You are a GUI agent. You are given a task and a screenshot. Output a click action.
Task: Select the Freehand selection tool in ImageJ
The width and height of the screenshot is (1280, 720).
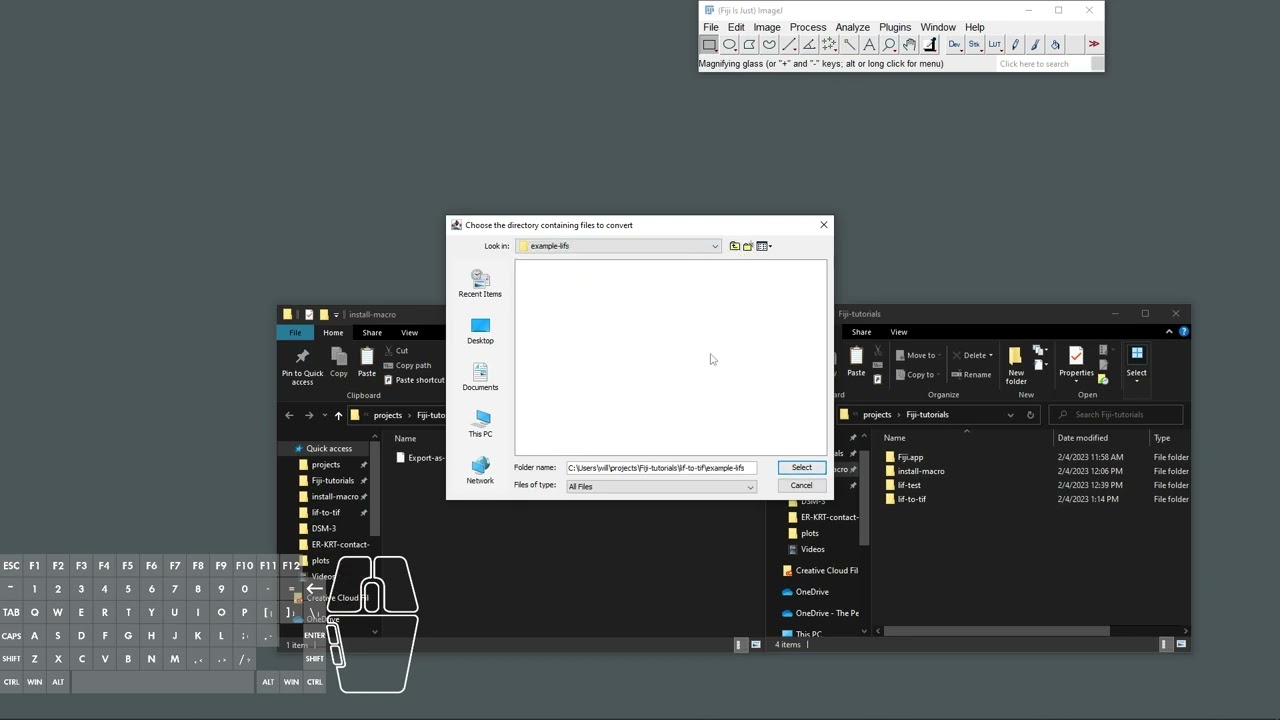(769, 44)
